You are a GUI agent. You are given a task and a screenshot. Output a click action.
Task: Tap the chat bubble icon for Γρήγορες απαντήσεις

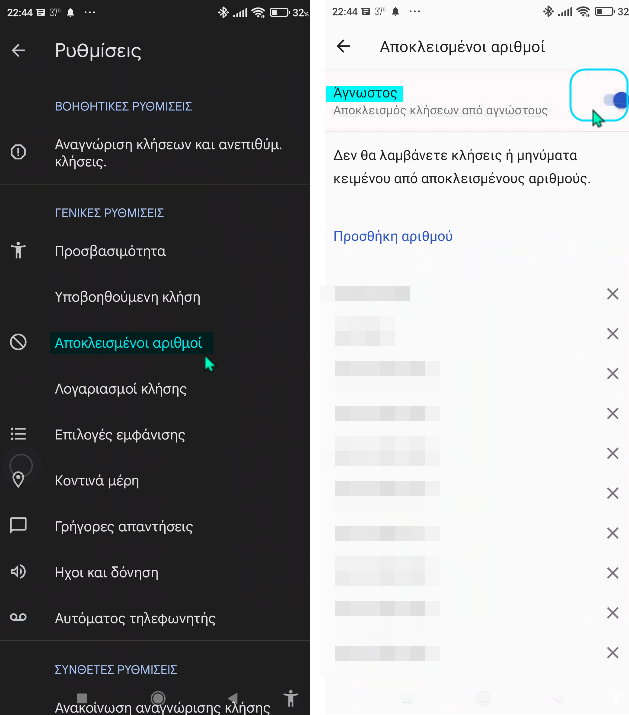click(x=18, y=525)
